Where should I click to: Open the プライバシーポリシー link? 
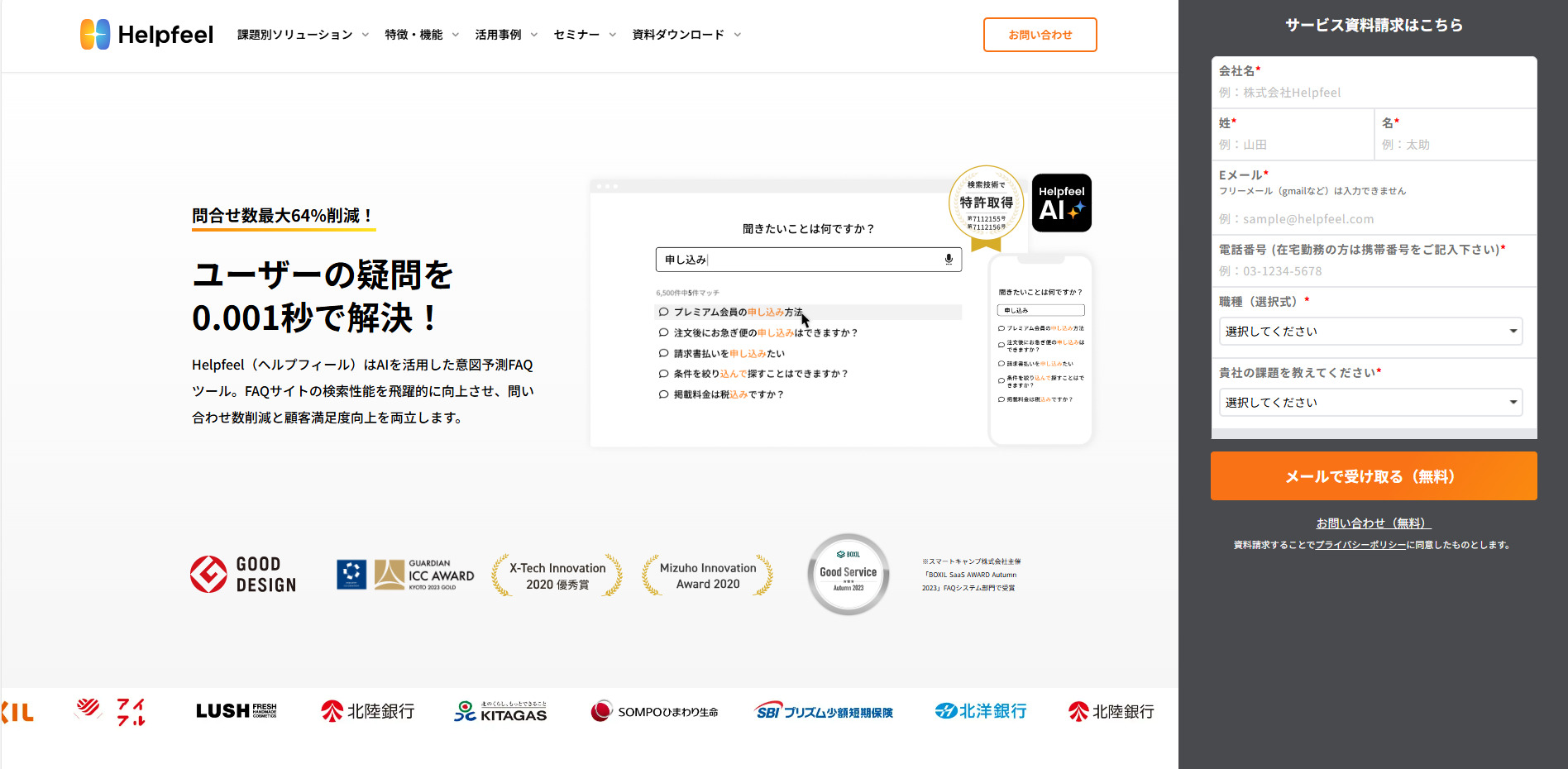[1360, 545]
